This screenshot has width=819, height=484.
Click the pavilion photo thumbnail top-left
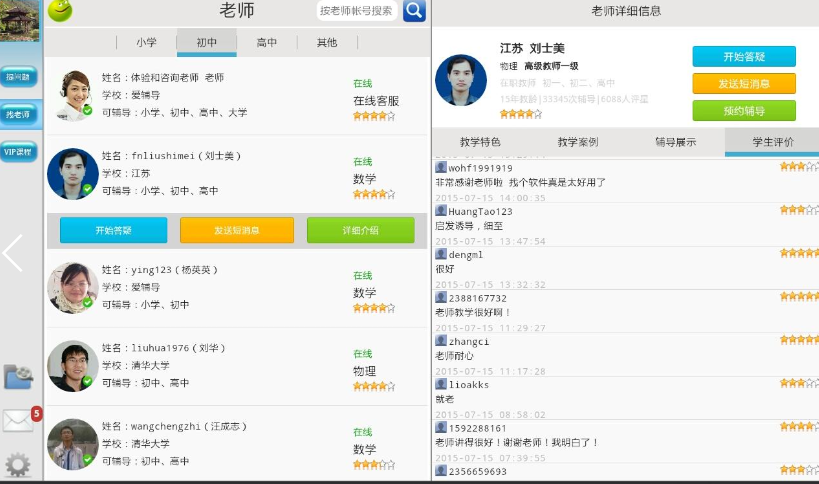tap(19, 20)
